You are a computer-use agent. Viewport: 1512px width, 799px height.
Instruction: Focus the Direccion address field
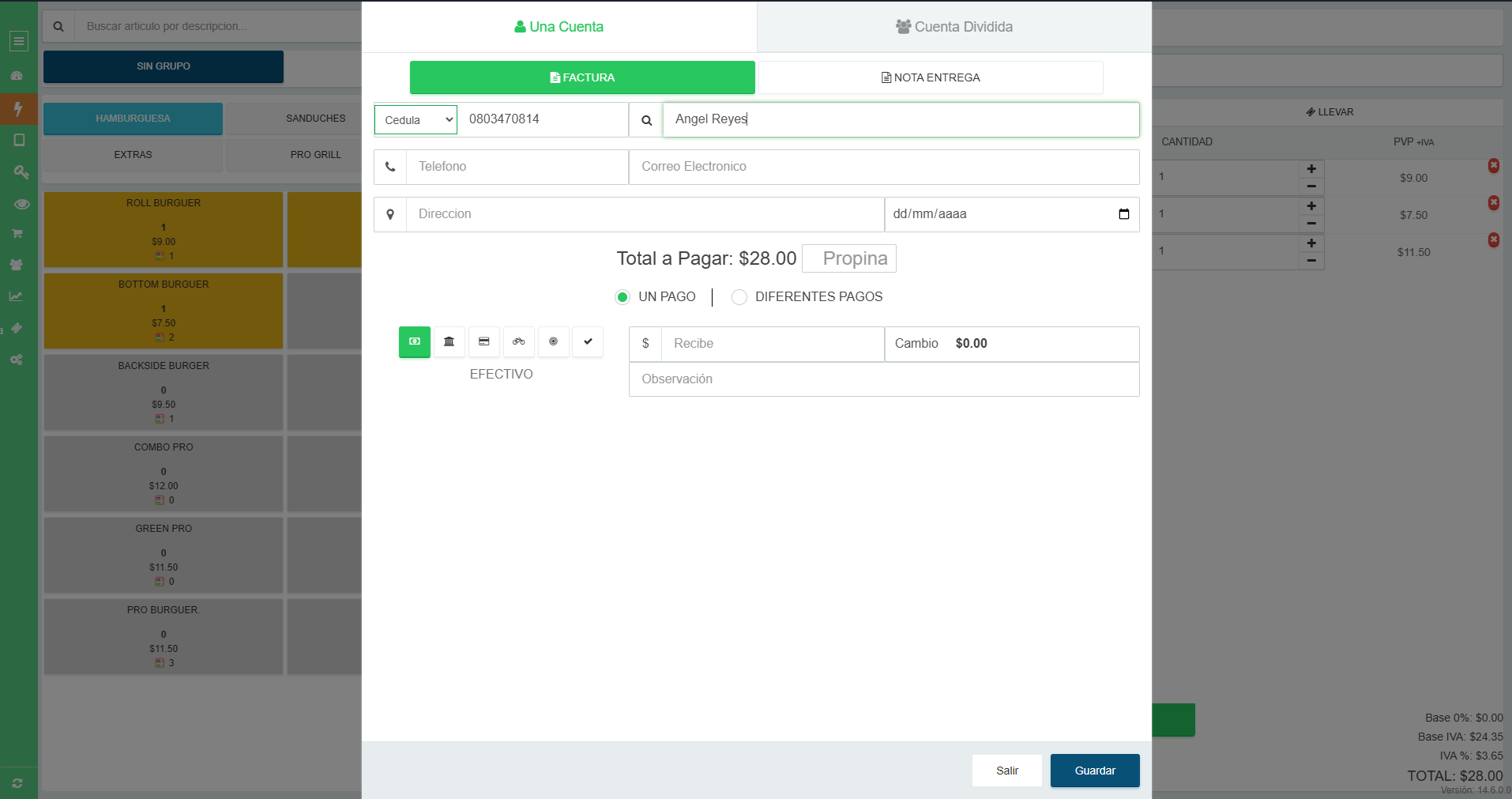coord(645,214)
